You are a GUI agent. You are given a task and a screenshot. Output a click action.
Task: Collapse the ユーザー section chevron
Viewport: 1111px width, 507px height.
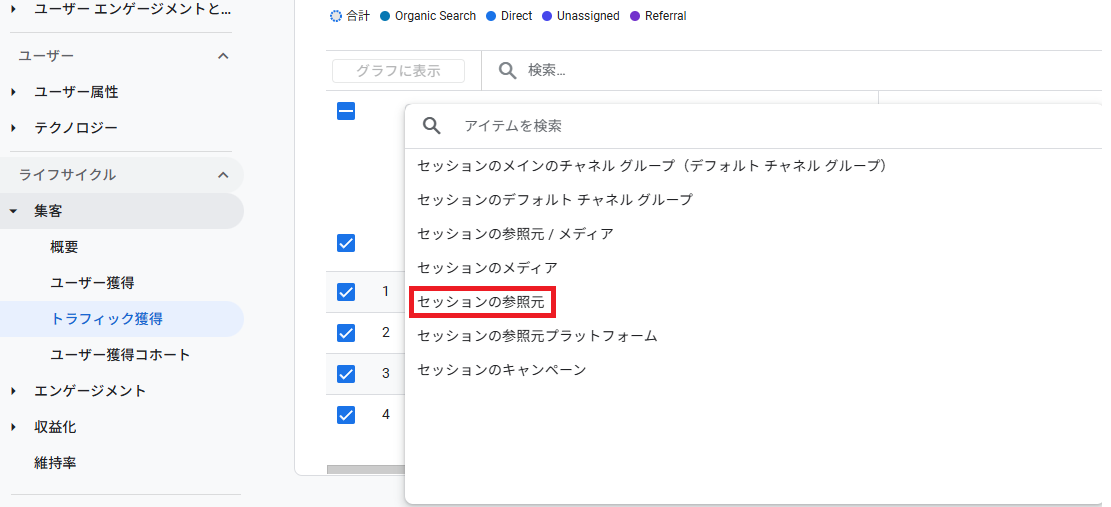(223, 56)
